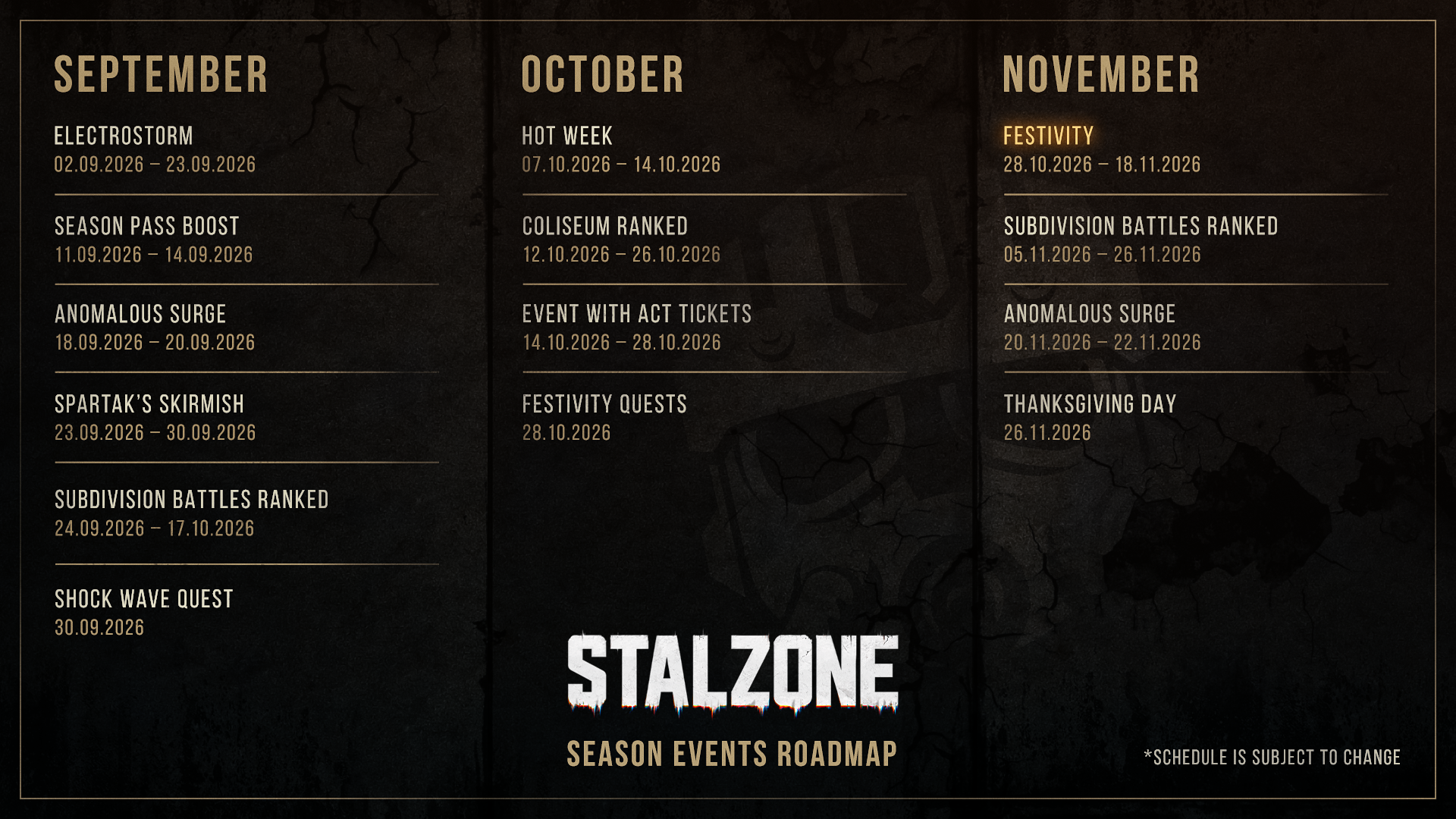This screenshot has height=819, width=1456.
Task: Click the SEASON PASS BOOST entry
Action: click(154, 240)
